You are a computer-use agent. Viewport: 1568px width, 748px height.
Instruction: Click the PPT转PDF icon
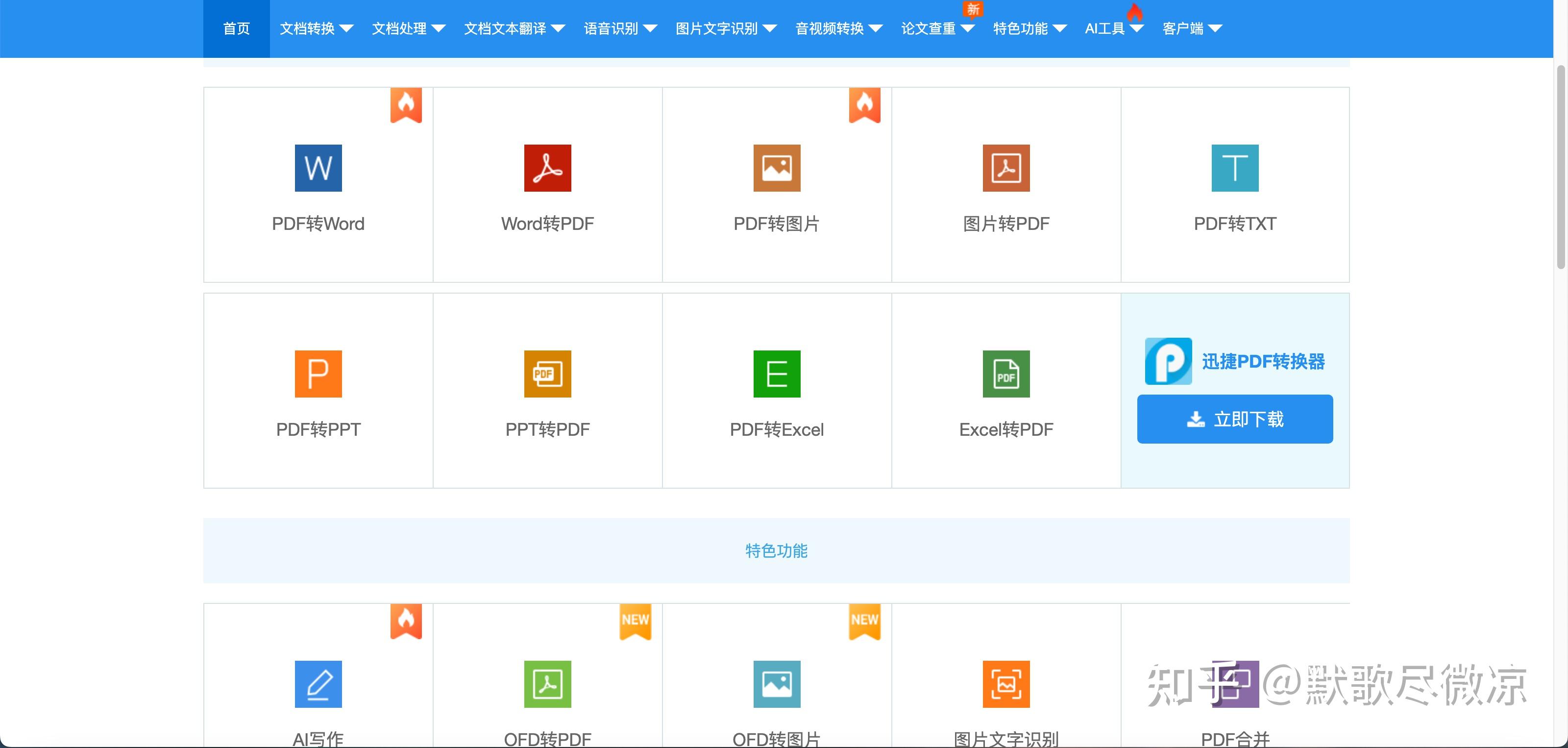(547, 374)
